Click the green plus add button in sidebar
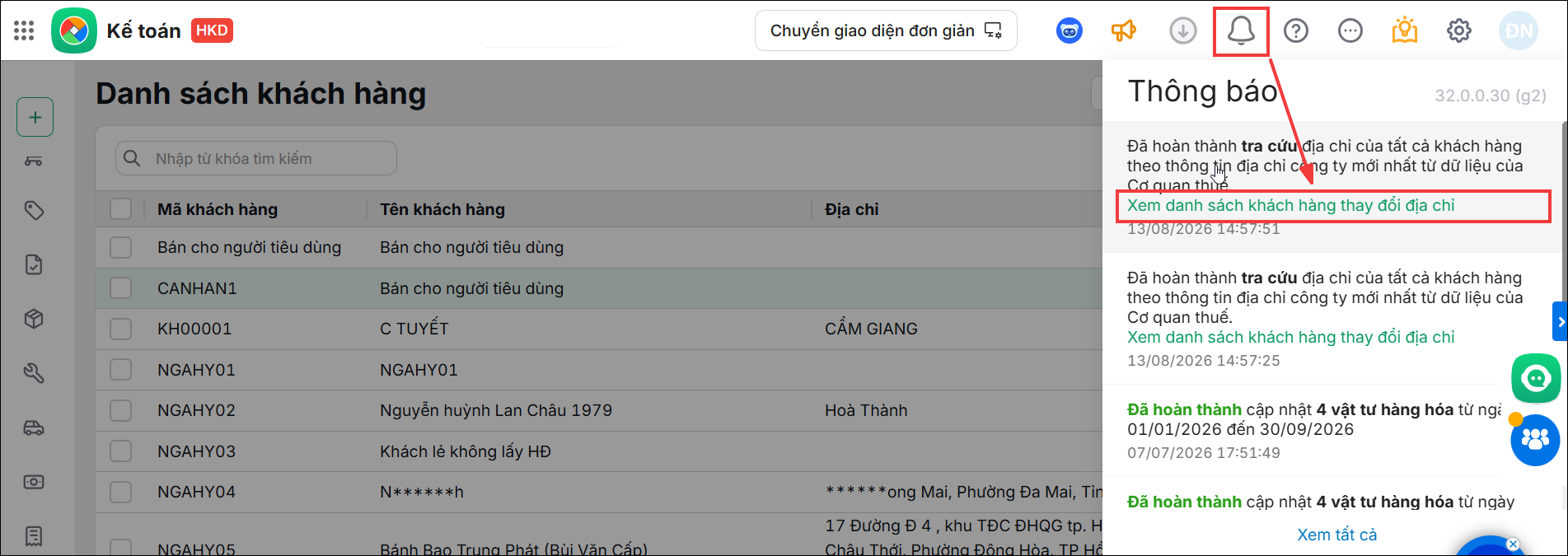The height and width of the screenshot is (556, 1568). coord(35,117)
